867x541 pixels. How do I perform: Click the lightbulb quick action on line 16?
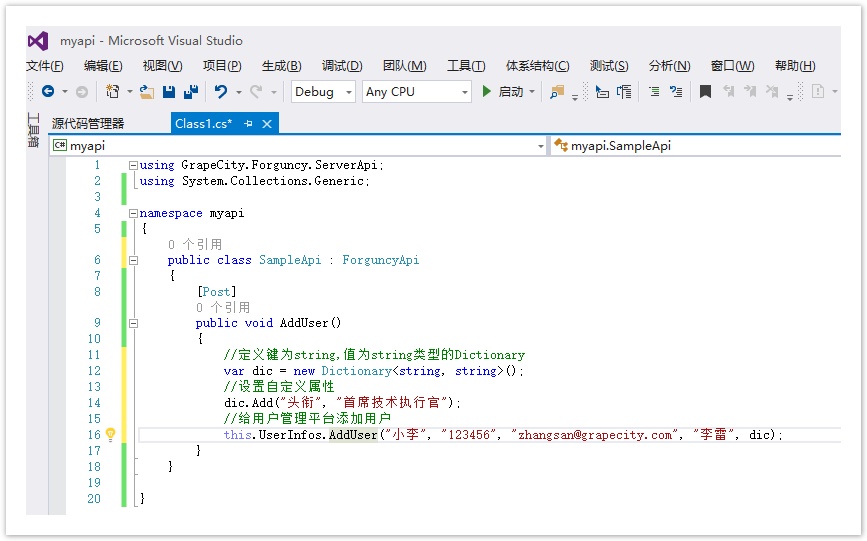(111, 435)
